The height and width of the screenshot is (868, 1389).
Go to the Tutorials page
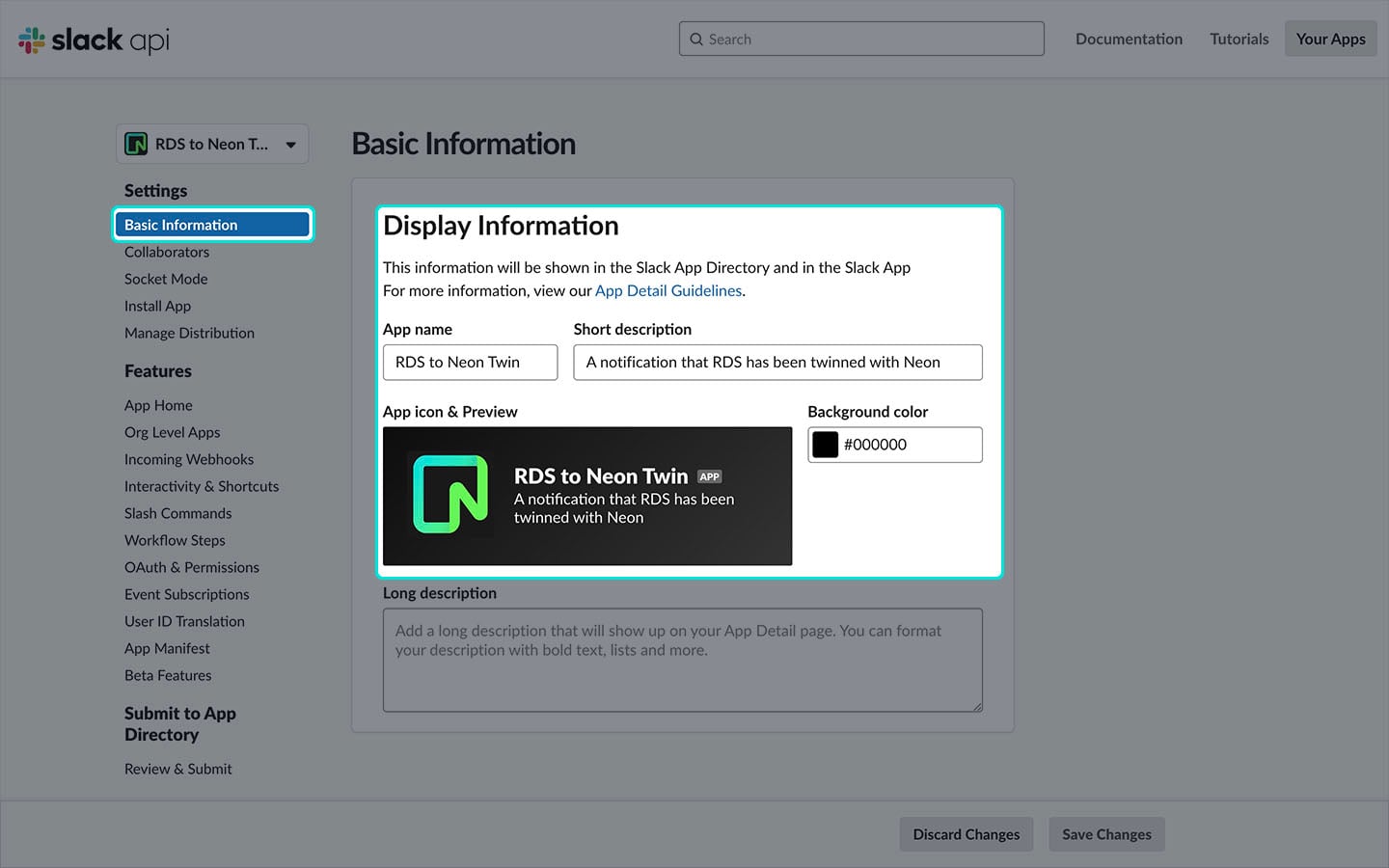pyautogui.click(x=1239, y=40)
